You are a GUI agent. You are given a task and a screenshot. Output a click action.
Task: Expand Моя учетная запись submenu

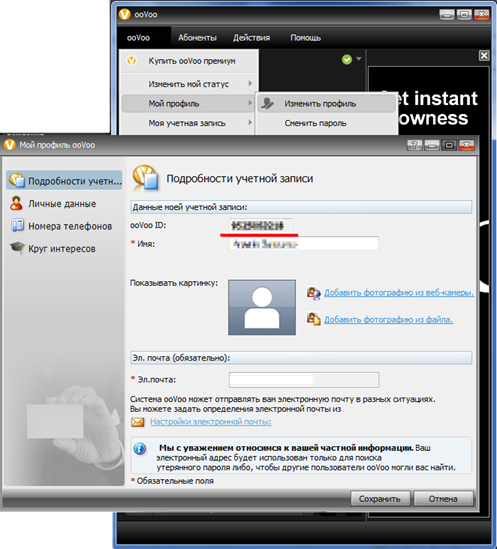[x=188, y=123]
